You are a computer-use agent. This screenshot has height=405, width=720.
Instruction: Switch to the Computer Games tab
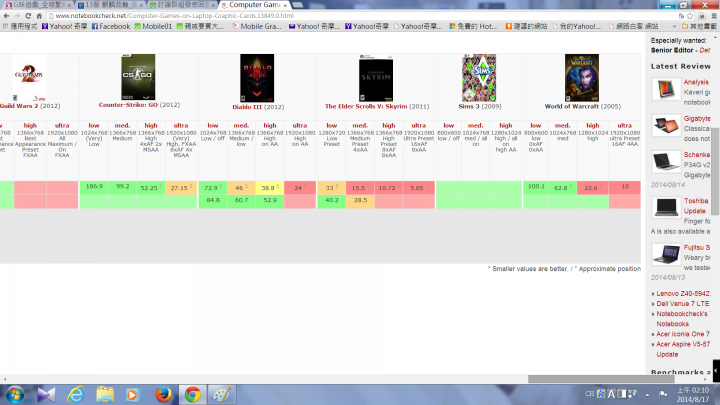(x=254, y=5)
